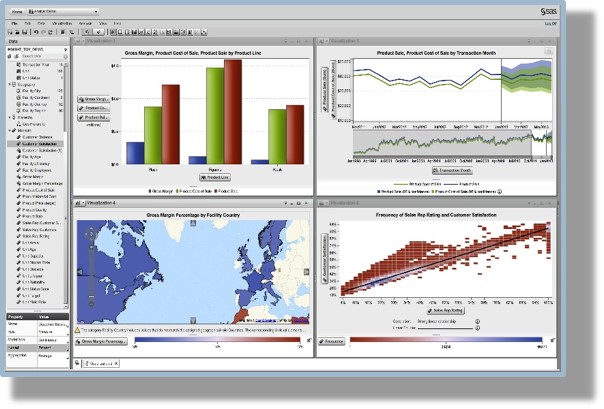
Task: Click the map pan-left arrow on left edge
Action: tap(80, 272)
